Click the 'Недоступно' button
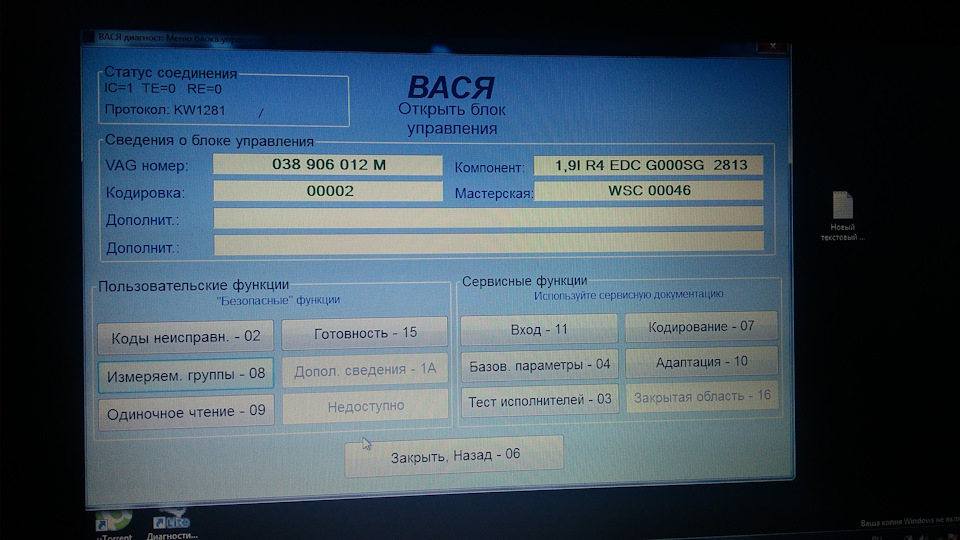Screen dimensions: 960x540 click(x=366, y=406)
